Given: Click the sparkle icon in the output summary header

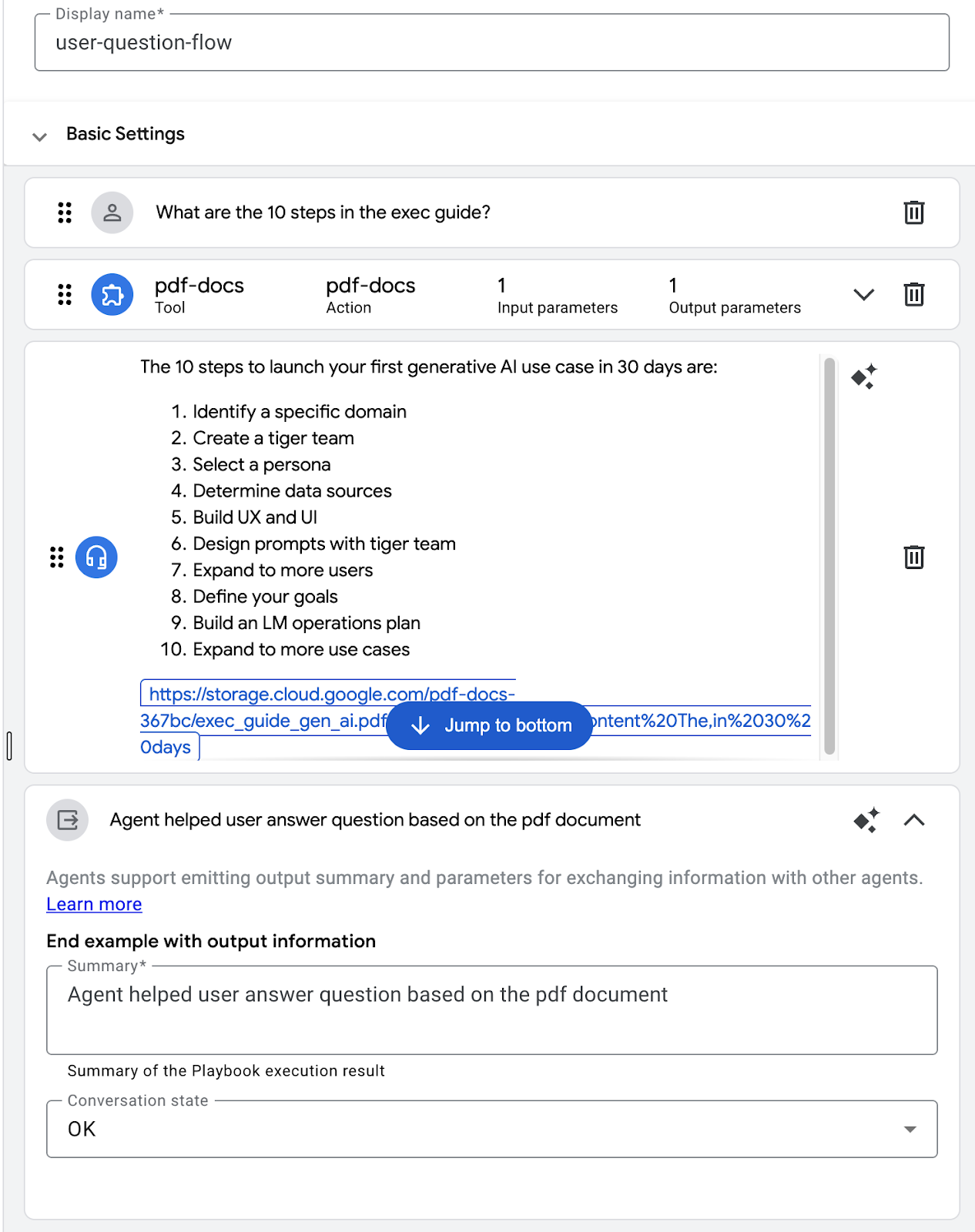Looking at the screenshot, I should click(x=866, y=820).
